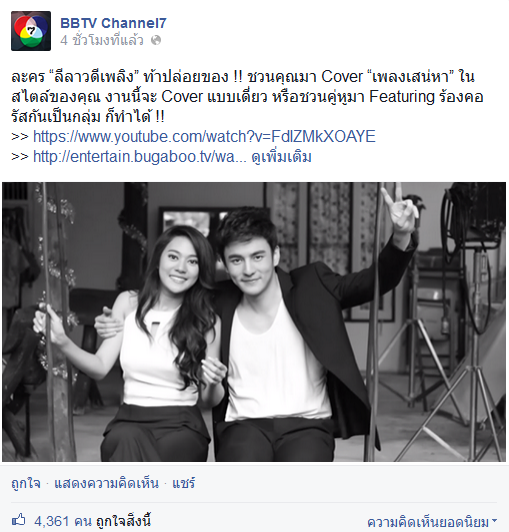Screen dimensions: 509x532
Task: Click 'แสดงความคิดเห็น' to comment
Action: [x=107, y=483]
